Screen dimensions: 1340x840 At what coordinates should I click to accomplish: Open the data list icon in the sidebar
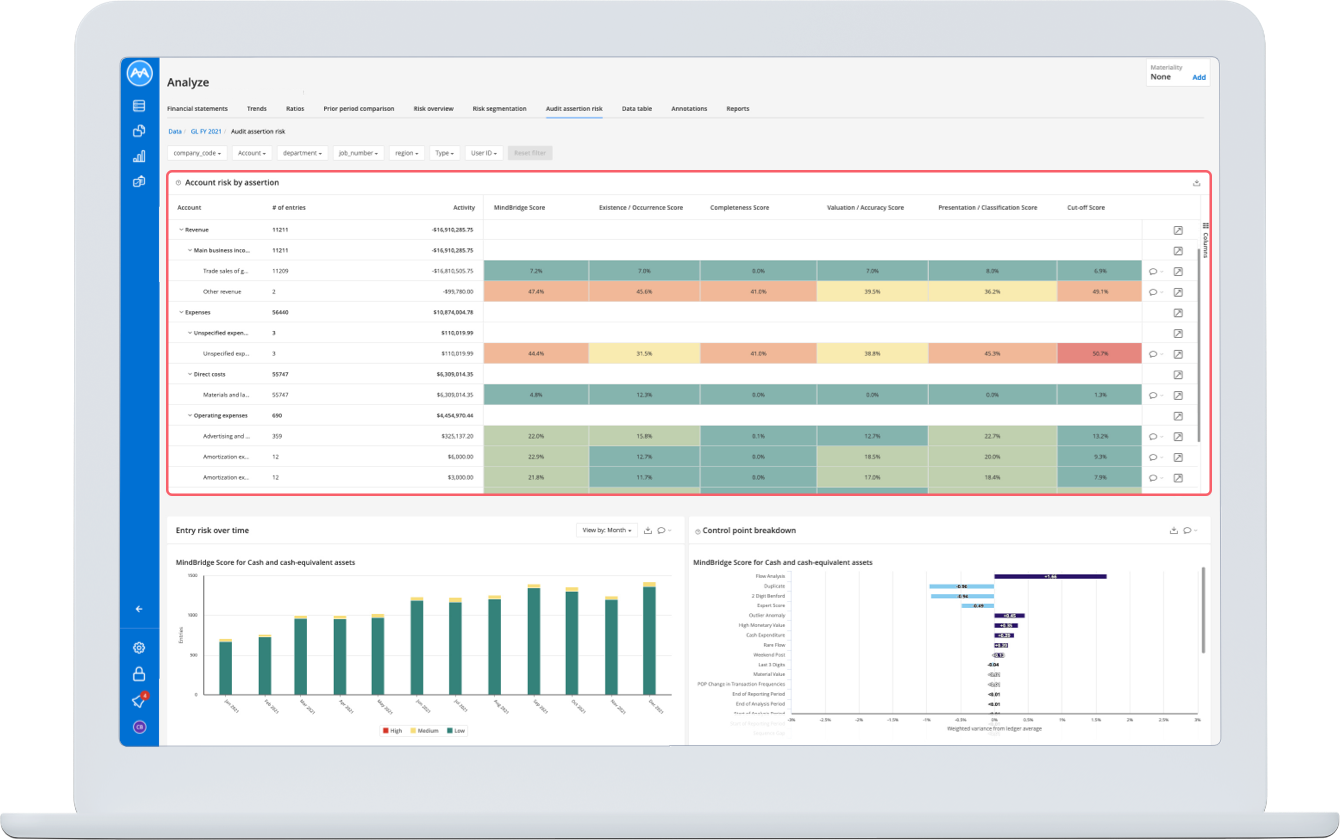pyautogui.click(x=139, y=105)
